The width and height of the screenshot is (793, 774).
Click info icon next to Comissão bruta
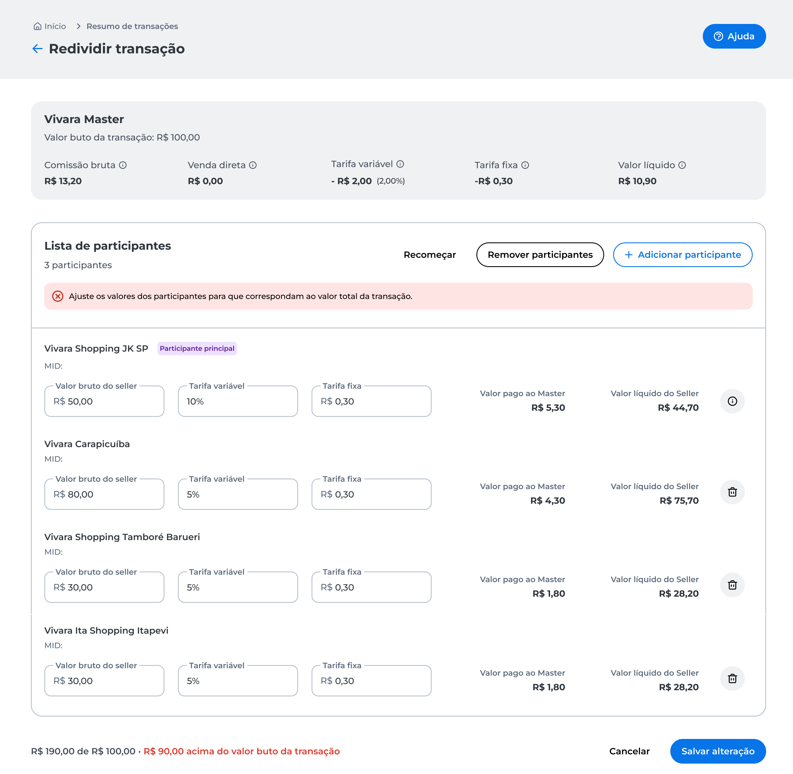tap(123, 165)
